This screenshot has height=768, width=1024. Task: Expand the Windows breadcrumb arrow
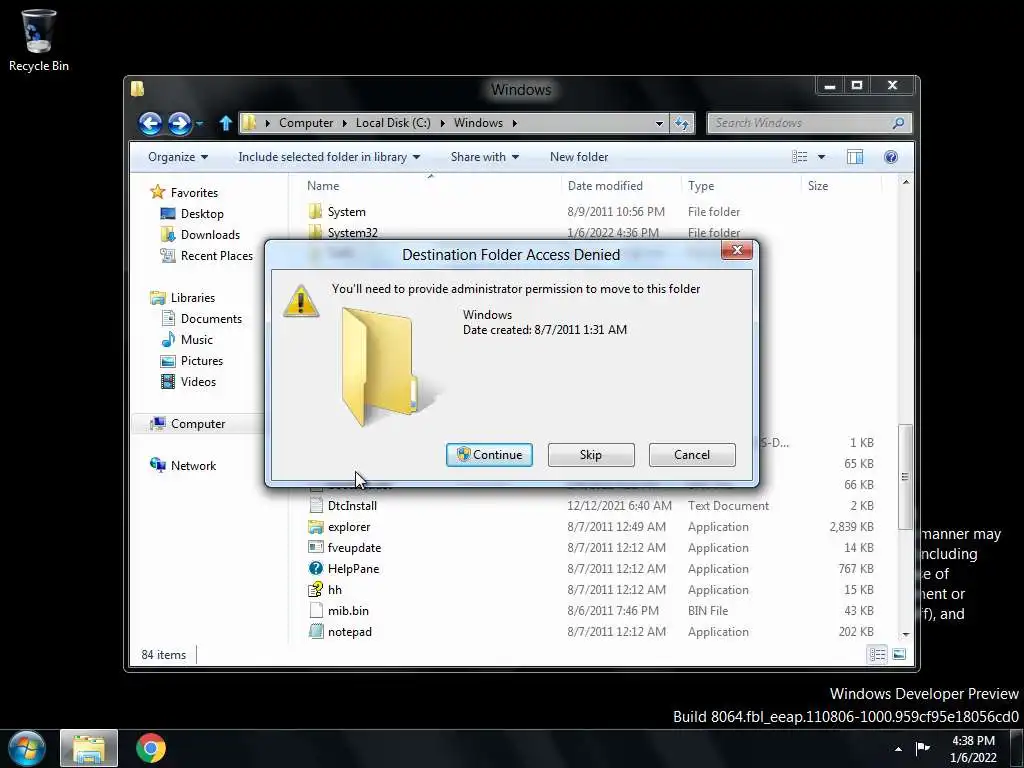pos(515,123)
